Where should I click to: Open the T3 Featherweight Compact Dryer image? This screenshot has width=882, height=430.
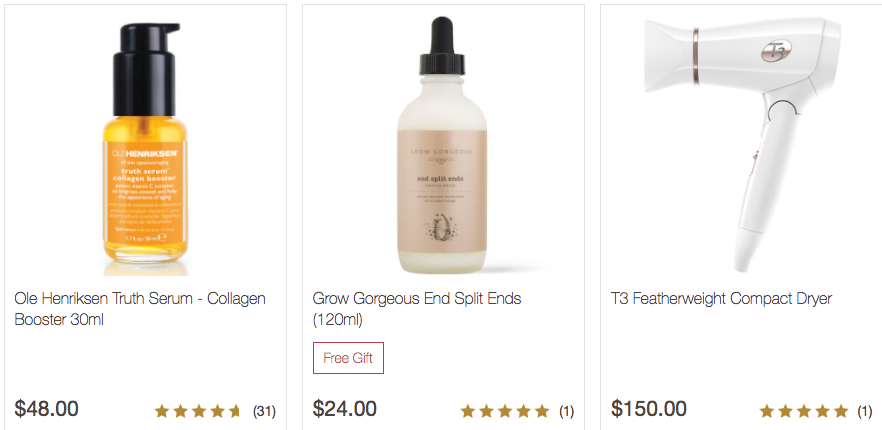[x=742, y=144]
